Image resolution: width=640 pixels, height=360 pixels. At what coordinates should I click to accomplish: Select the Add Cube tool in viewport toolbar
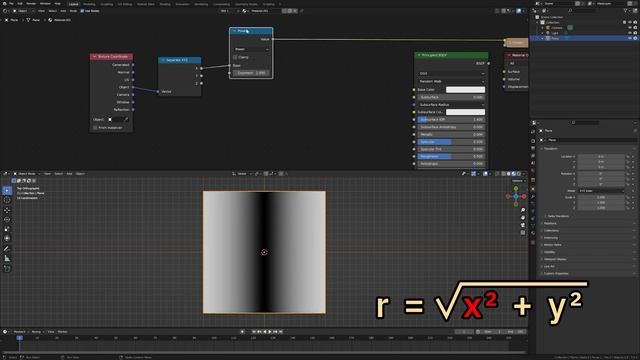tap(7, 269)
